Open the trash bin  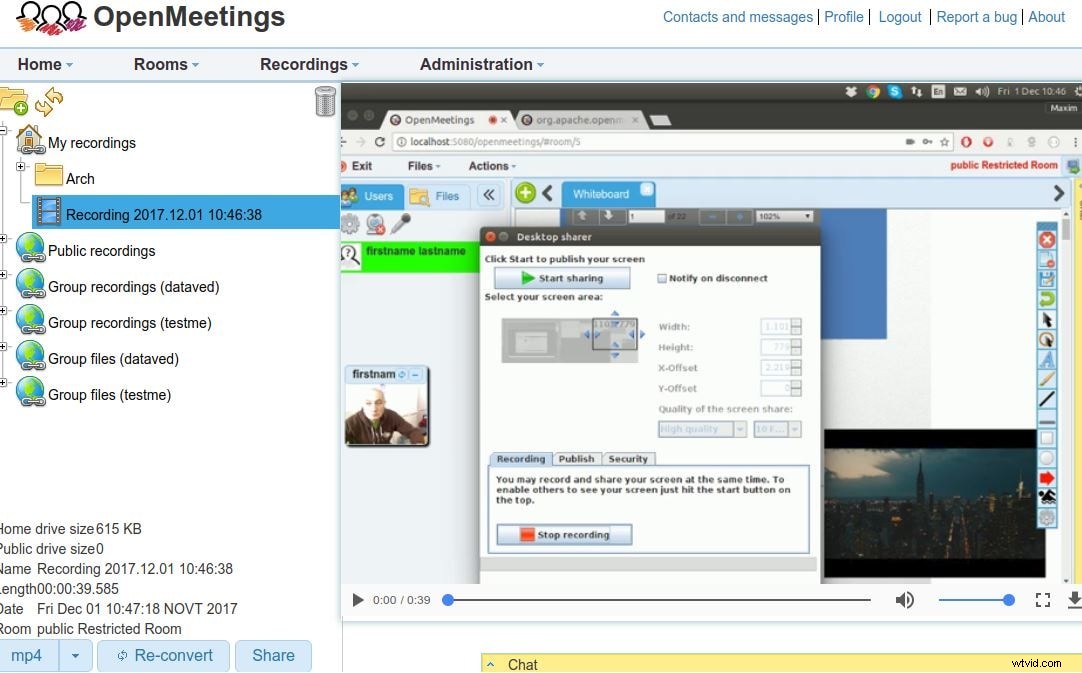(x=324, y=101)
